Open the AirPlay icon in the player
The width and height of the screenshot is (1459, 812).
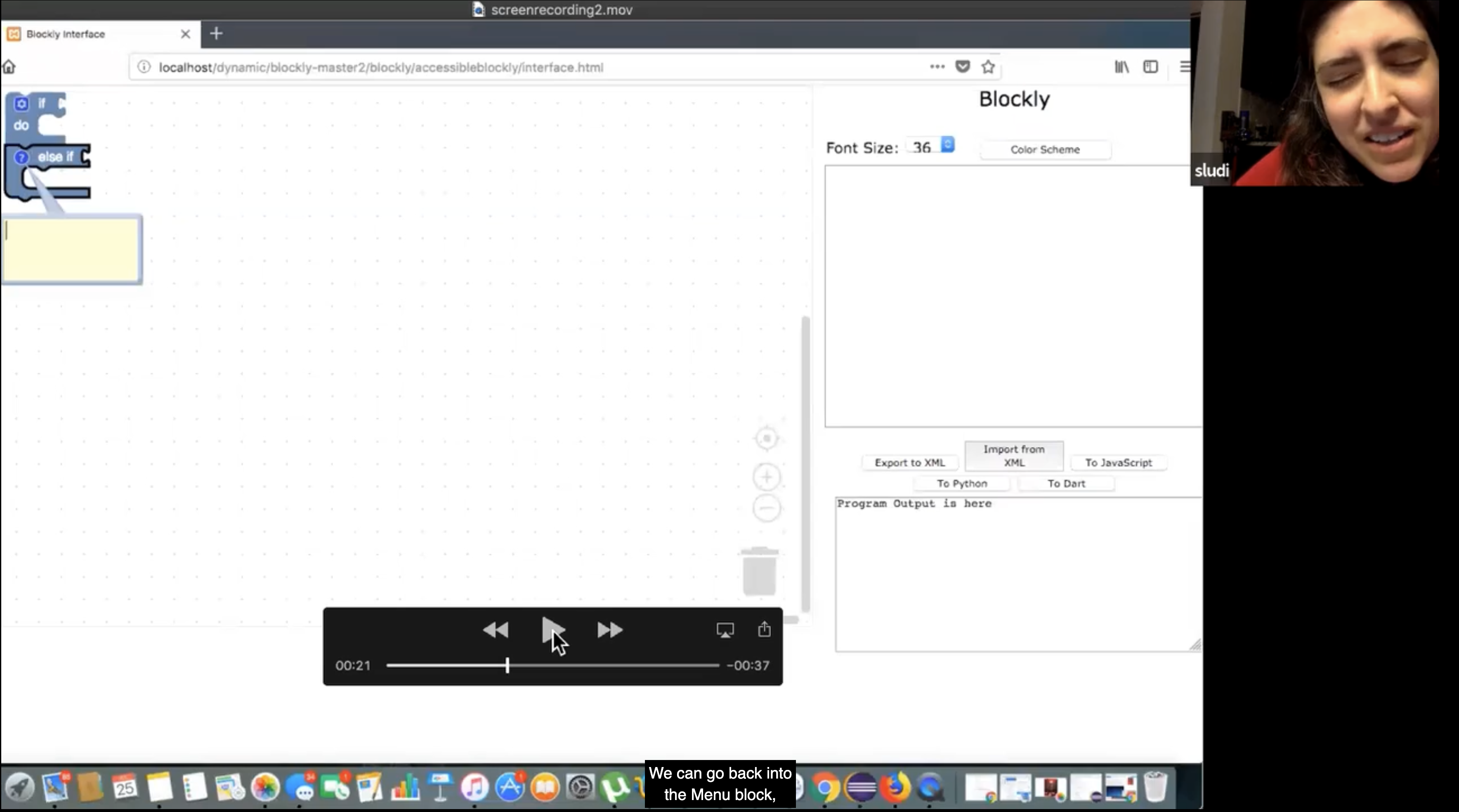(725, 630)
